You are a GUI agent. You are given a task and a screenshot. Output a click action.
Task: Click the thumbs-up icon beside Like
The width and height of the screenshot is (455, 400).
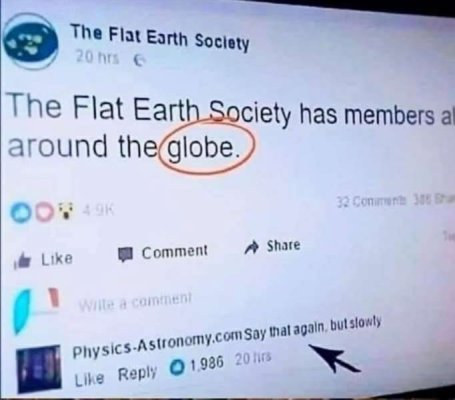click(23, 260)
